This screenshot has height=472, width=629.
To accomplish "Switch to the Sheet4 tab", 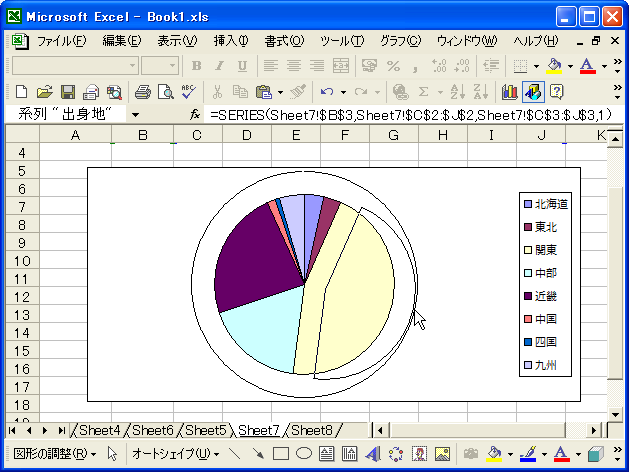I will click(100, 430).
